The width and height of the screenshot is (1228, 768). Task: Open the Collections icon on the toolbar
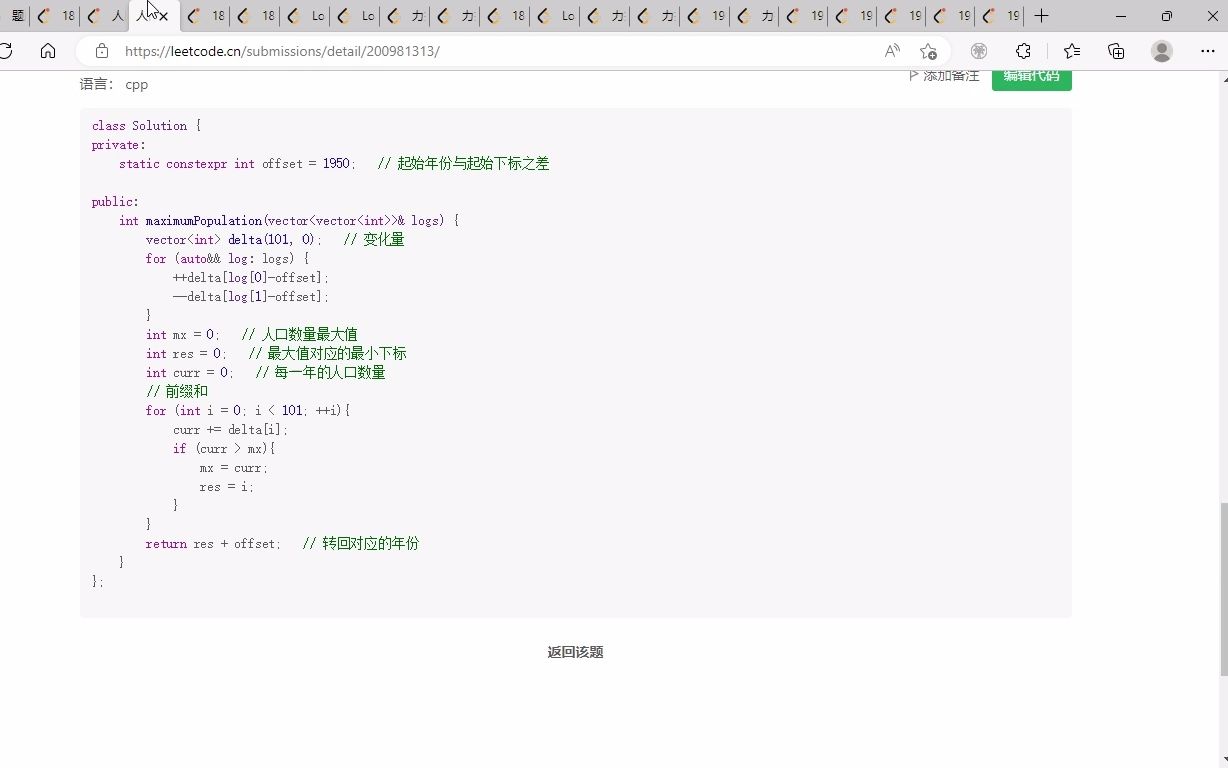tap(1115, 51)
